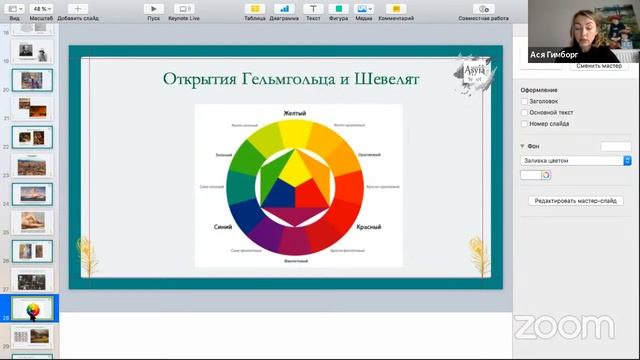Select slide 22 thumbnail
Viewport: 640px width, 360px height.
coord(32,137)
